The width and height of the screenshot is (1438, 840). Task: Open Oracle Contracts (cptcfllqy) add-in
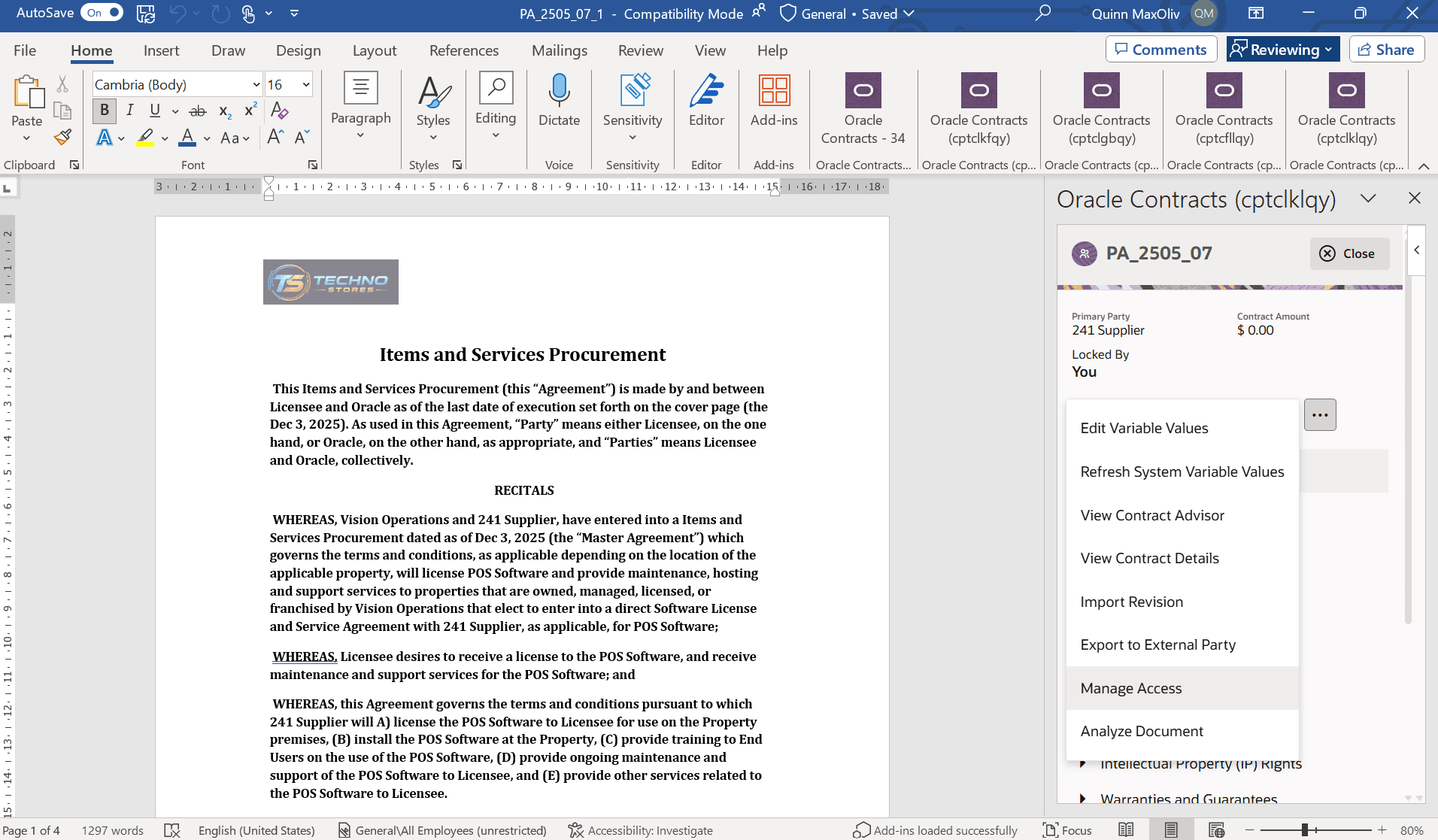pos(1224,109)
